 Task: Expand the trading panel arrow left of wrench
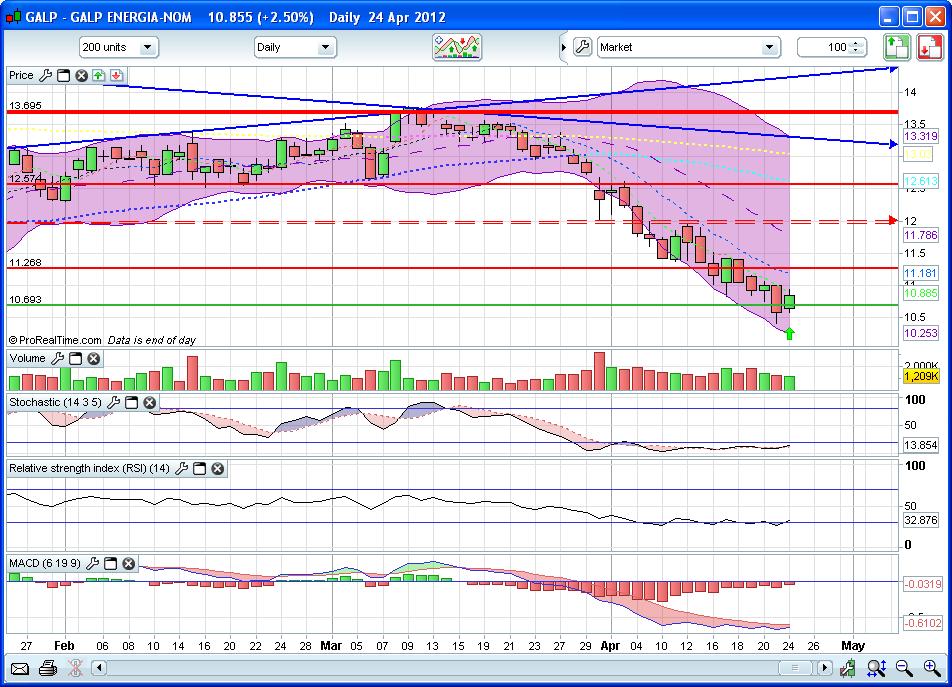[x=563, y=47]
